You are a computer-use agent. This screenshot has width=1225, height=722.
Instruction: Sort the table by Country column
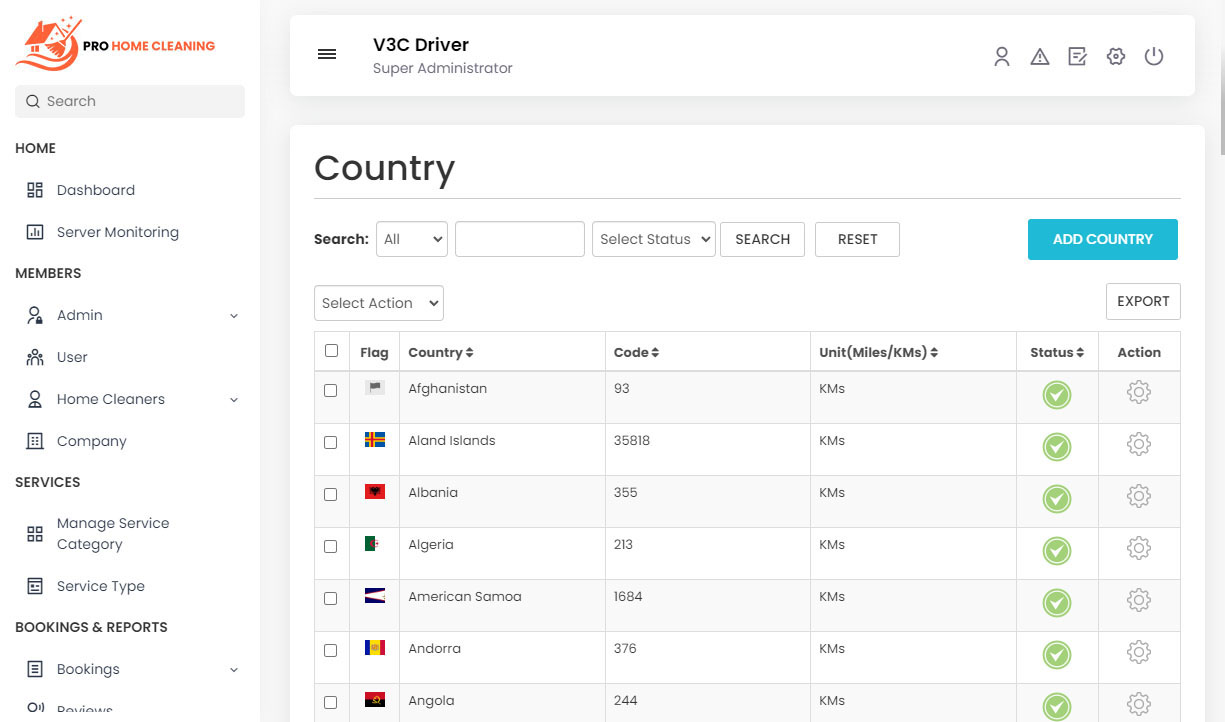441,353
